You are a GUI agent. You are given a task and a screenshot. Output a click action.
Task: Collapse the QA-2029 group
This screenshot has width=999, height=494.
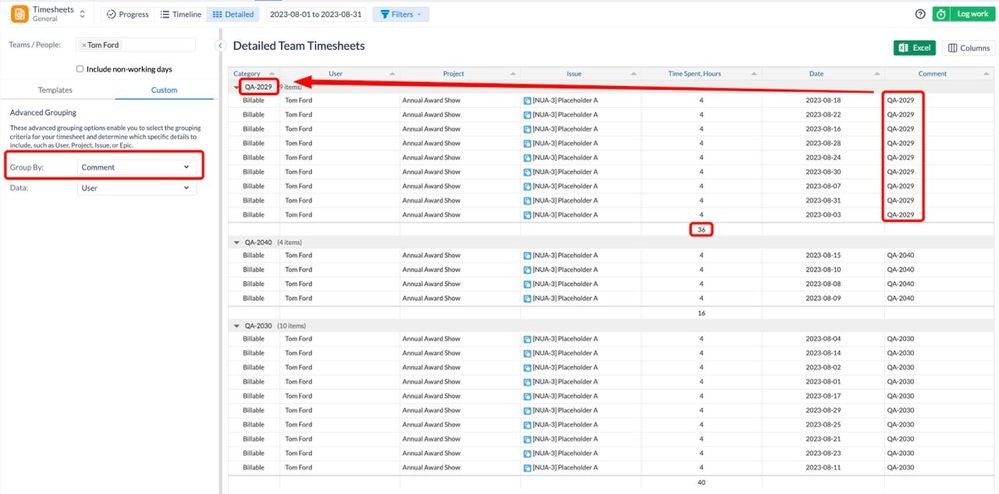237,87
